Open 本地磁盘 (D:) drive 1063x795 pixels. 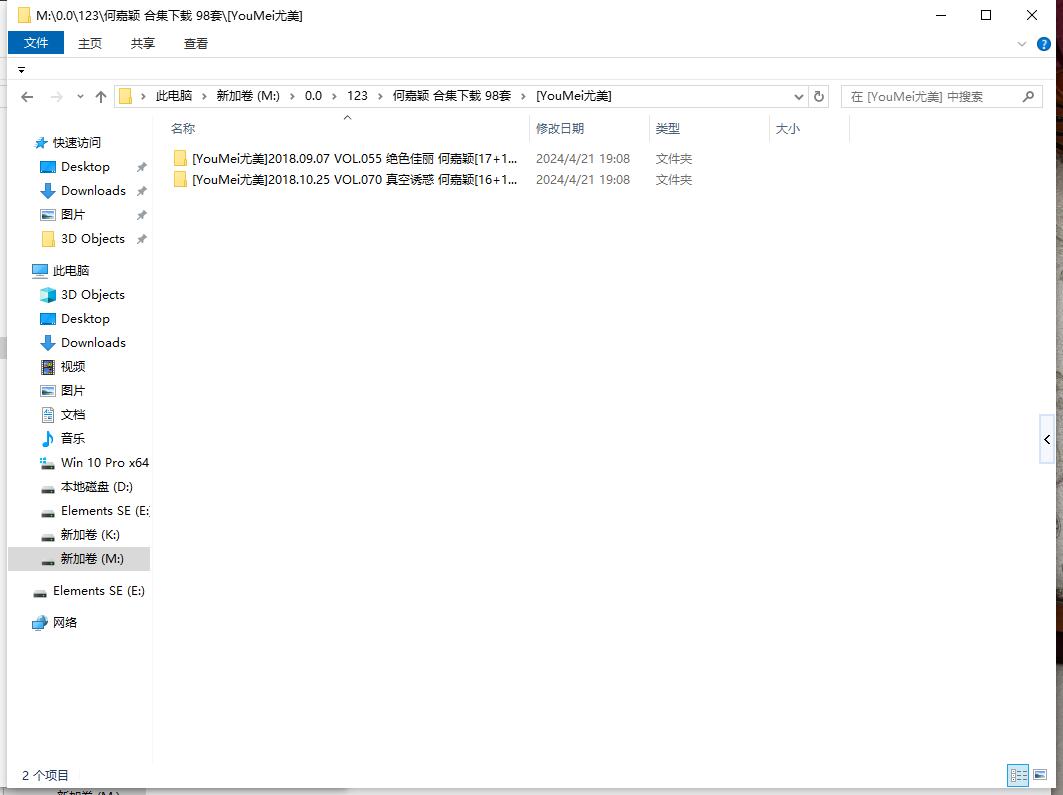click(x=96, y=487)
